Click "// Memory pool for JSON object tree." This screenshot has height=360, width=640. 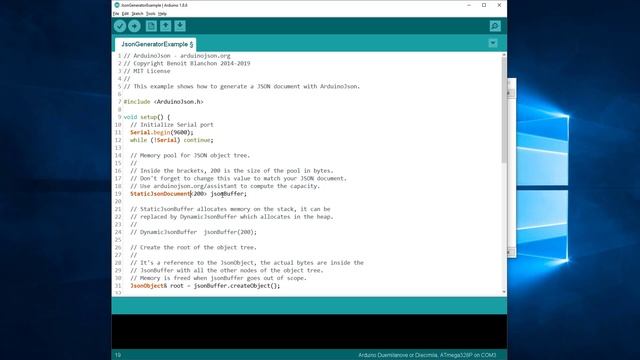tap(190, 156)
